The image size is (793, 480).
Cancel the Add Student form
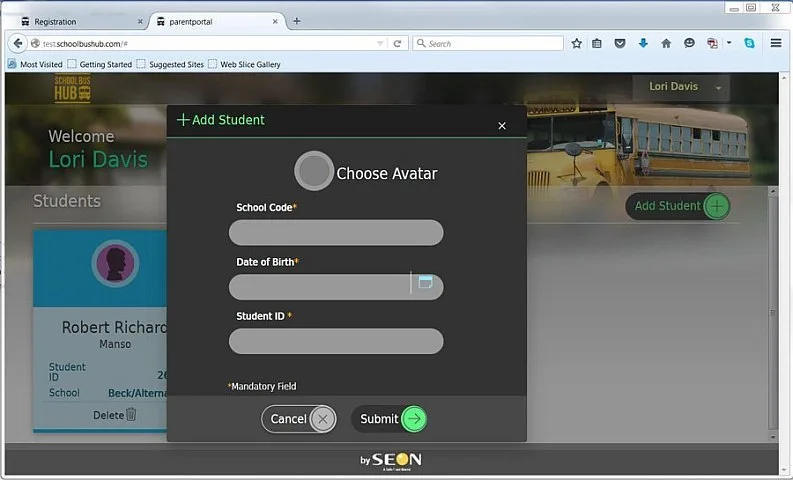(x=298, y=419)
